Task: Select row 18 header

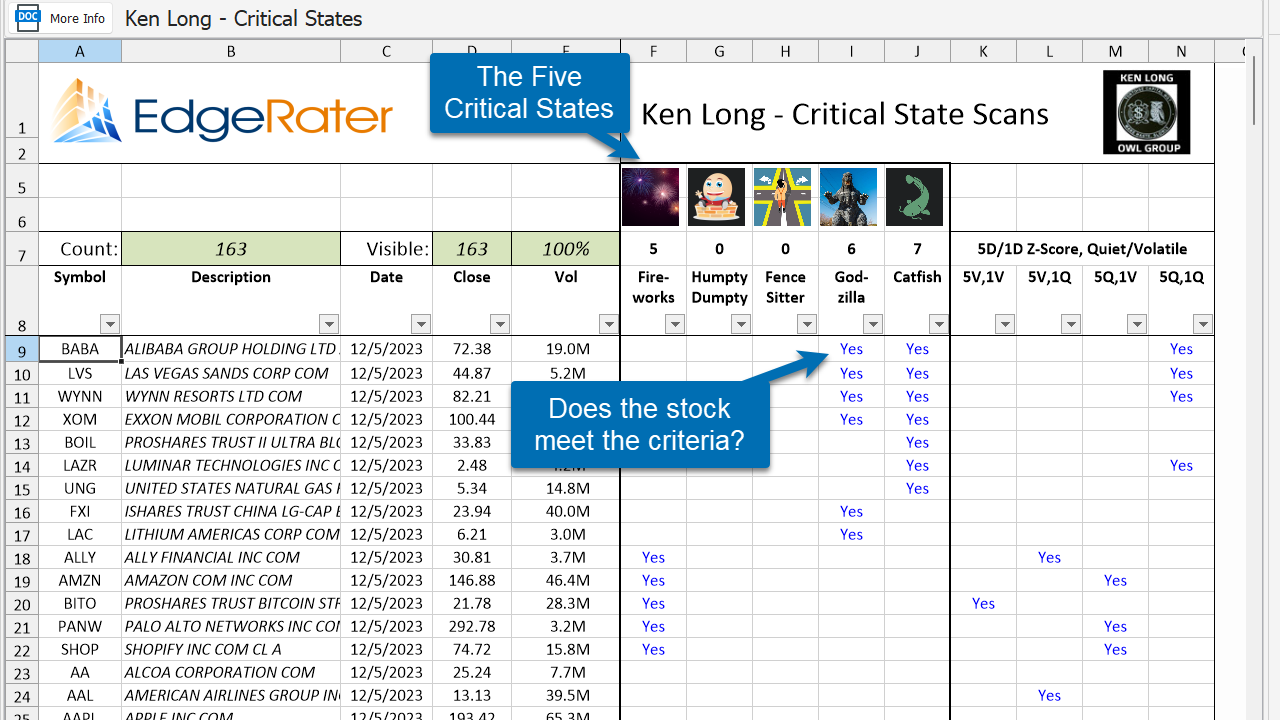Action: click(x=22, y=558)
